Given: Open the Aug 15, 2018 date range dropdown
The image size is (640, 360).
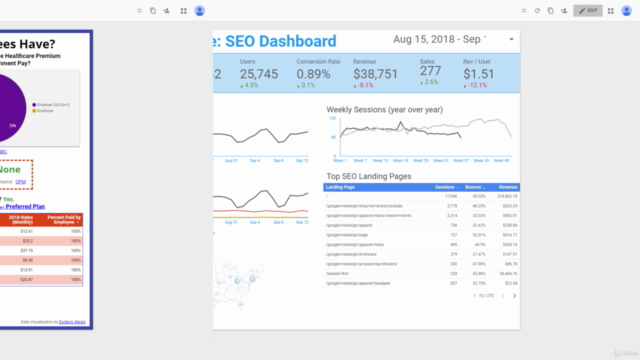Looking at the screenshot, I should [x=453, y=40].
